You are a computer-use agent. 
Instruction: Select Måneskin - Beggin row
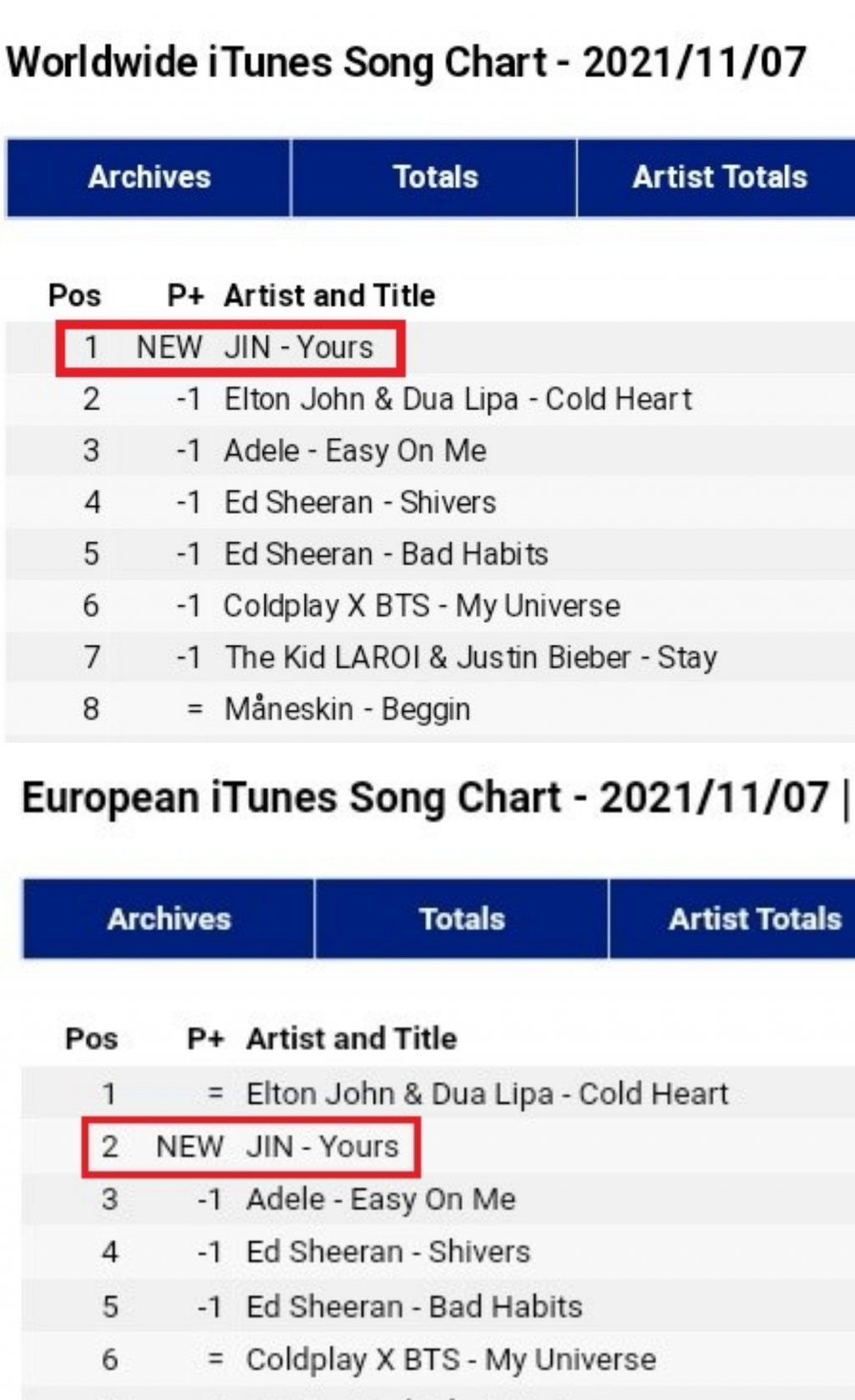(430, 710)
